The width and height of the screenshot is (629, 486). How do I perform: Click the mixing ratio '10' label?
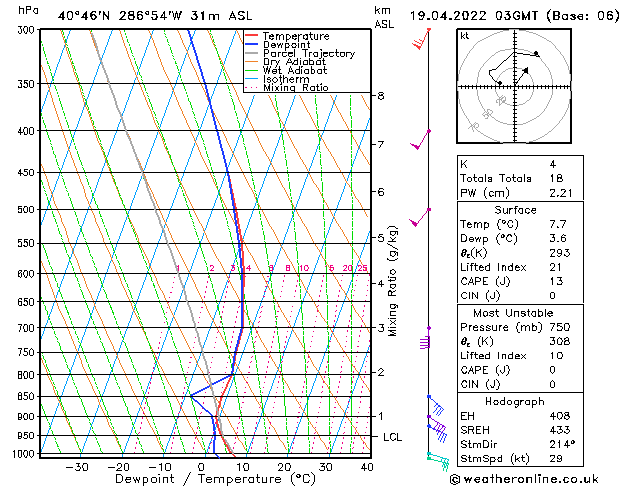point(304,268)
